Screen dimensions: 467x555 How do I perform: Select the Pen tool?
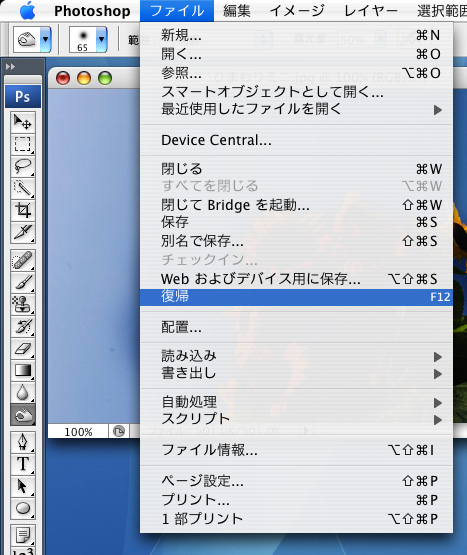23,442
